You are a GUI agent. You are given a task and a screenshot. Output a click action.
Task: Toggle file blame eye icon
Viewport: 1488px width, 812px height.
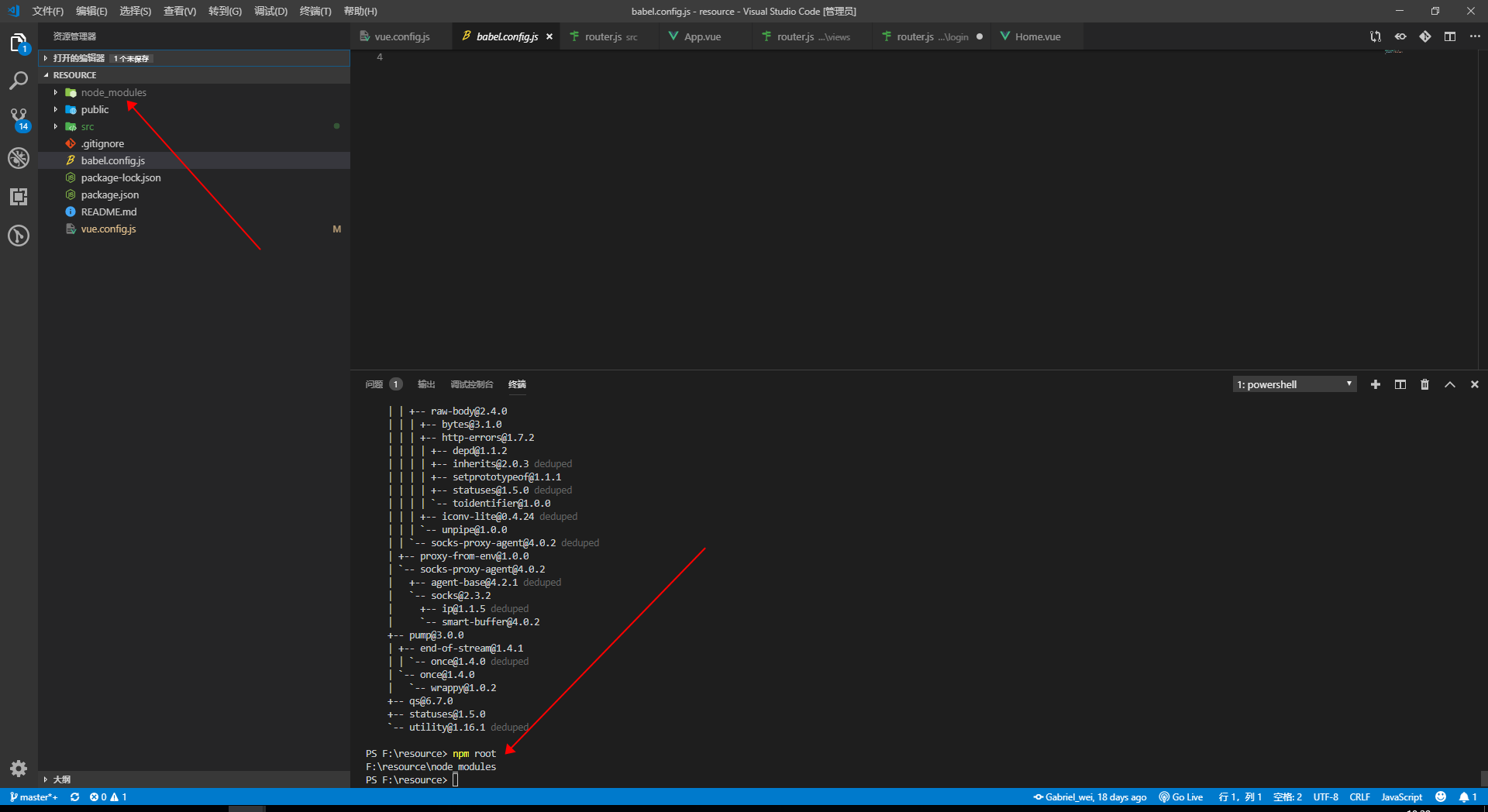click(1400, 36)
